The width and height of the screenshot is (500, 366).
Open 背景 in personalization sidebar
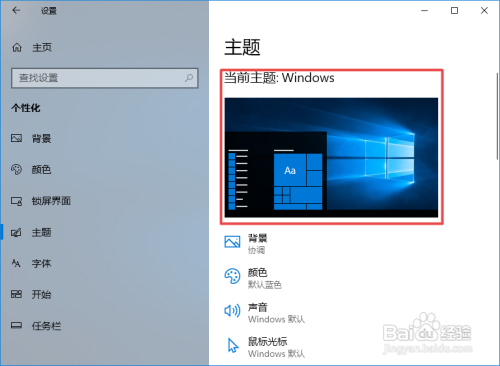pyautogui.click(x=41, y=138)
